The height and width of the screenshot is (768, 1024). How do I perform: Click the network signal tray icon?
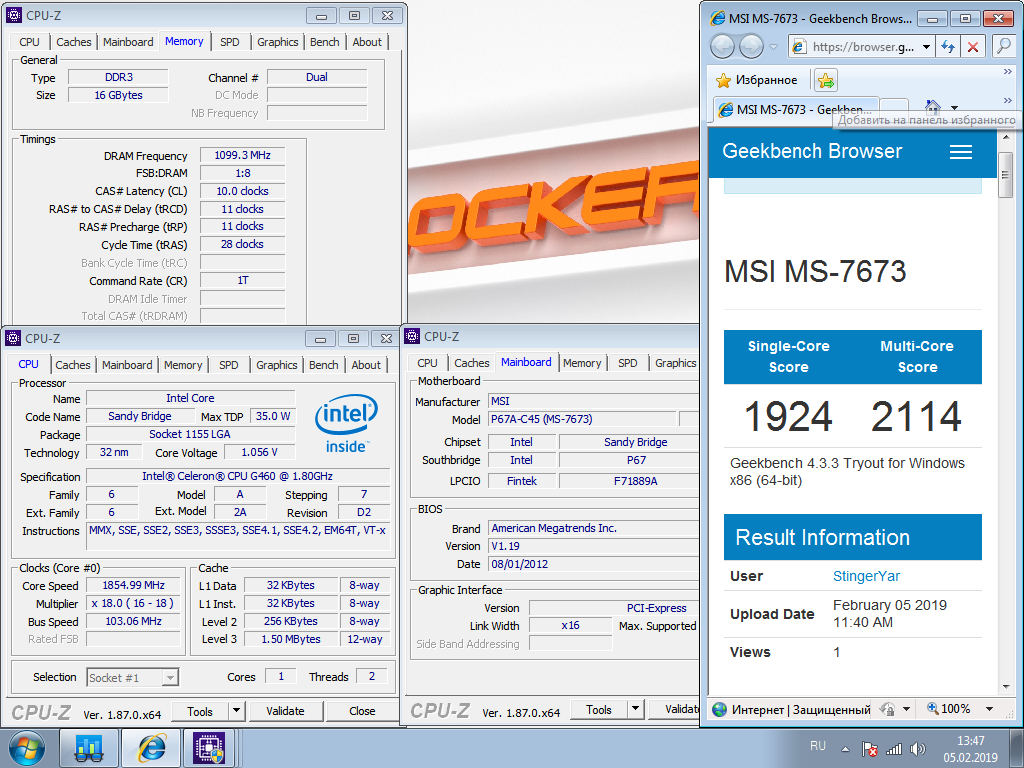pyautogui.click(x=893, y=749)
